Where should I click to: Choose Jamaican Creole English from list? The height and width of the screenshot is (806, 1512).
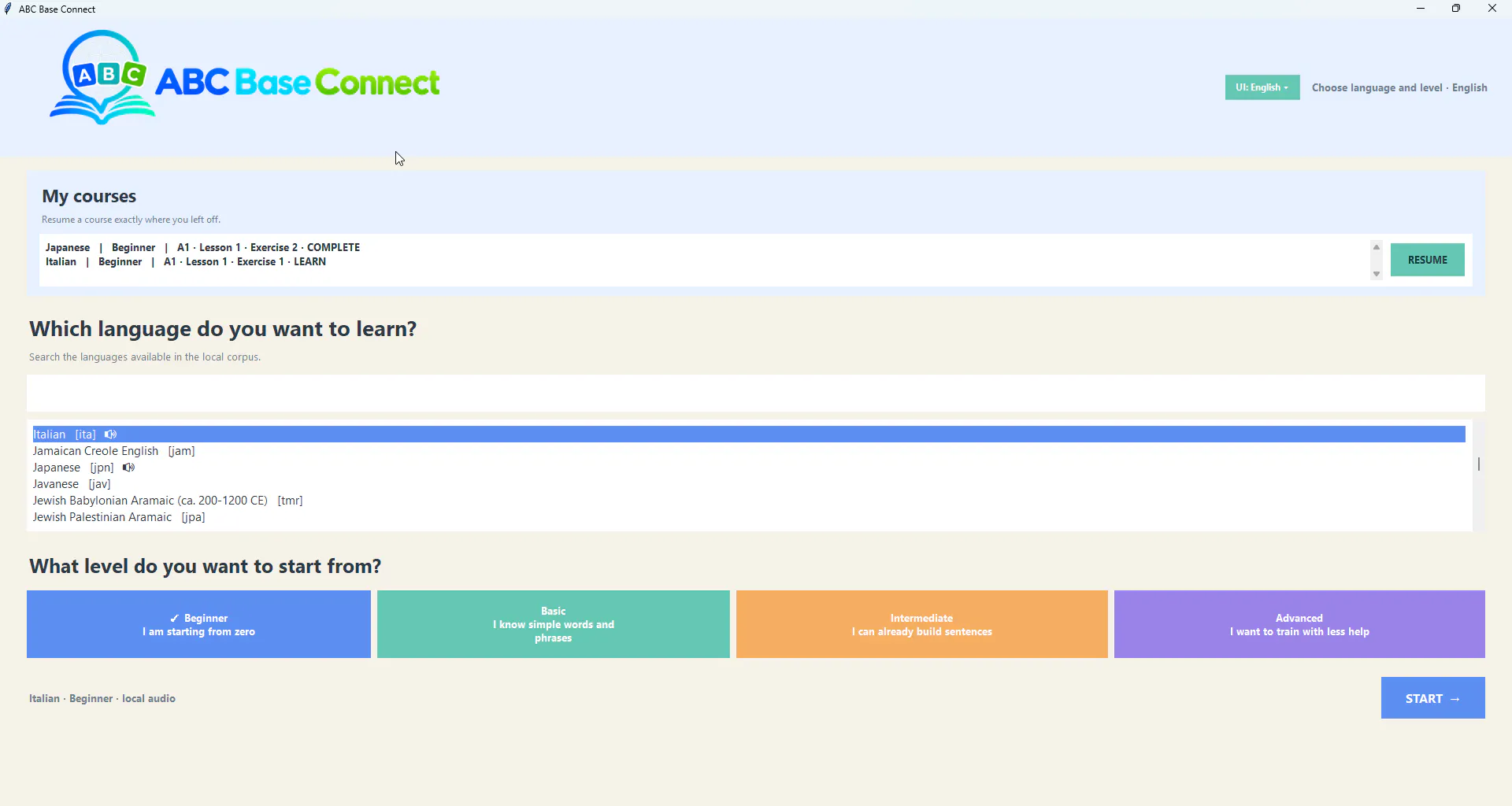pyautogui.click(x=749, y=451)
